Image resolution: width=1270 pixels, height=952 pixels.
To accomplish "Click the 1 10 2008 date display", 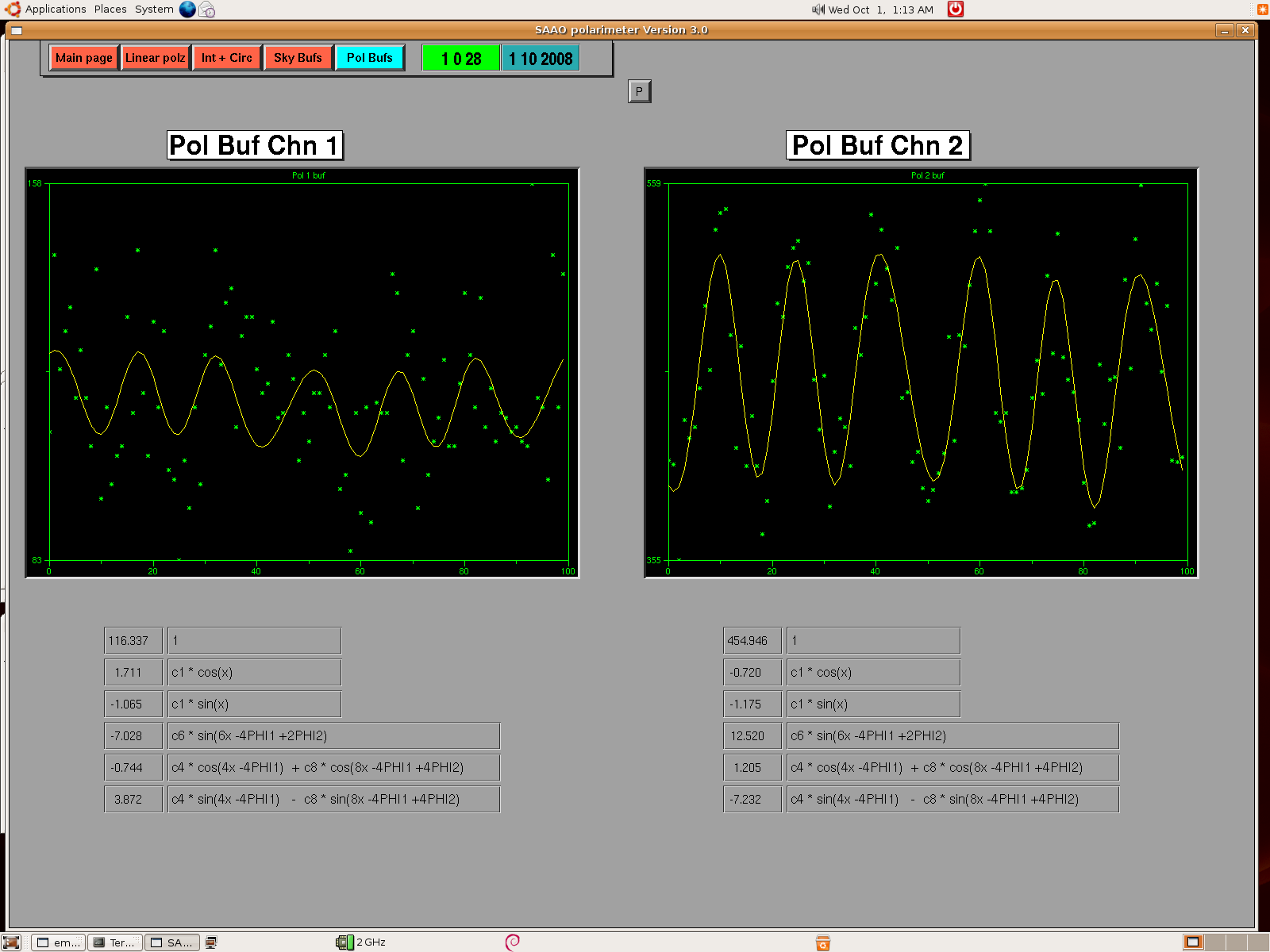I will [x=541, y=59].
